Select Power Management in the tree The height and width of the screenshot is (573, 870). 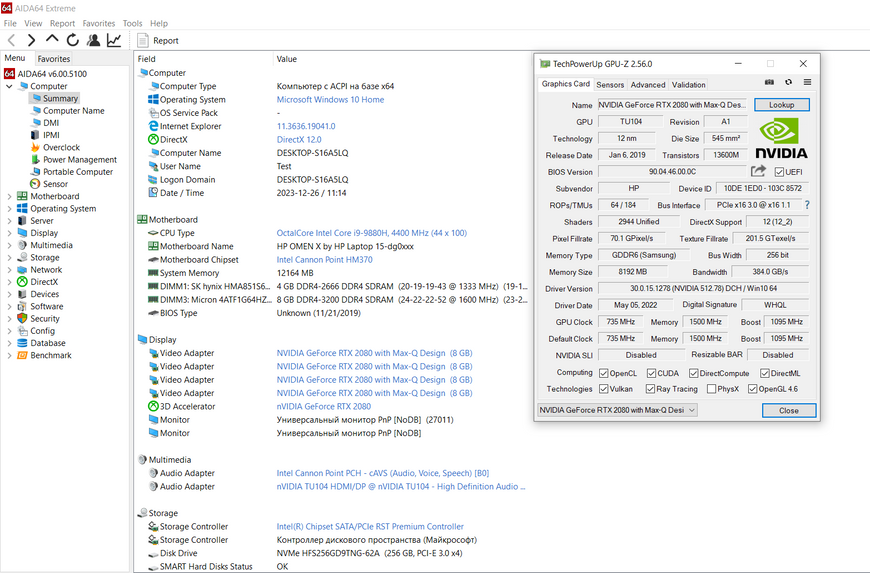point(73,159)
